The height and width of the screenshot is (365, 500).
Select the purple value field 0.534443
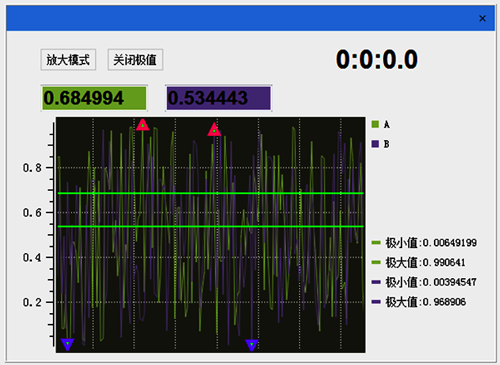[x=219, y=98]
